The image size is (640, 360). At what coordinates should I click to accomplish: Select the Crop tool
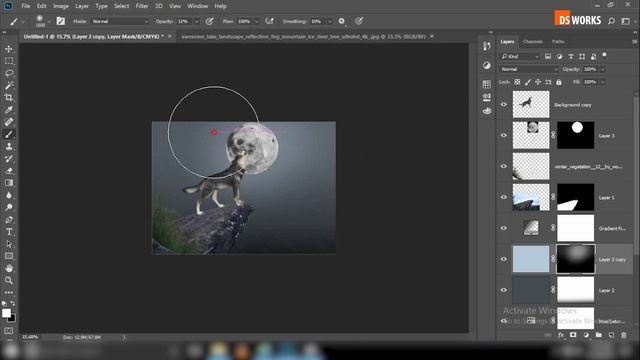[x=9, y=98]
